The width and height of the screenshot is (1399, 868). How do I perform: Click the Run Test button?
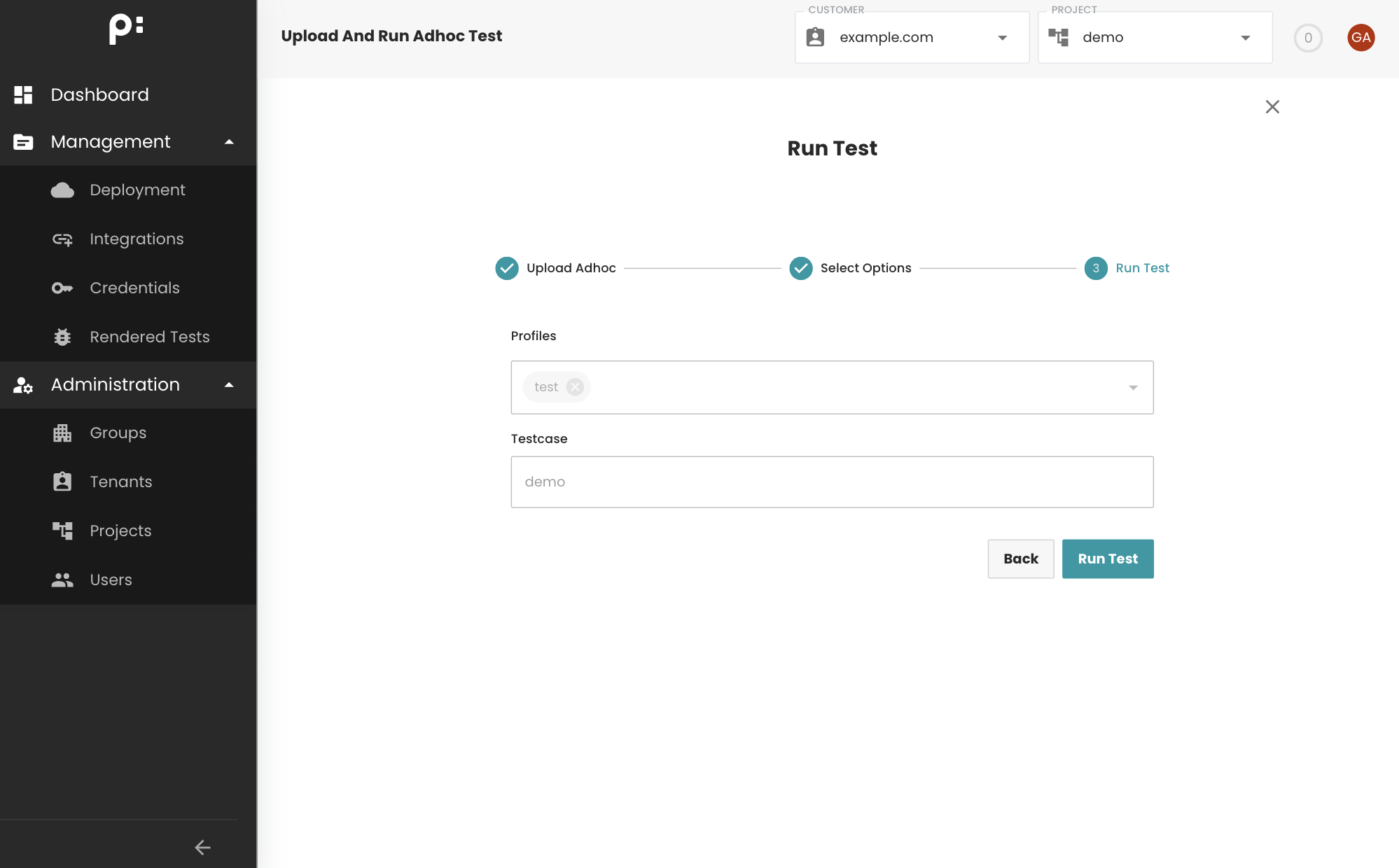(x=1107, y=559)
